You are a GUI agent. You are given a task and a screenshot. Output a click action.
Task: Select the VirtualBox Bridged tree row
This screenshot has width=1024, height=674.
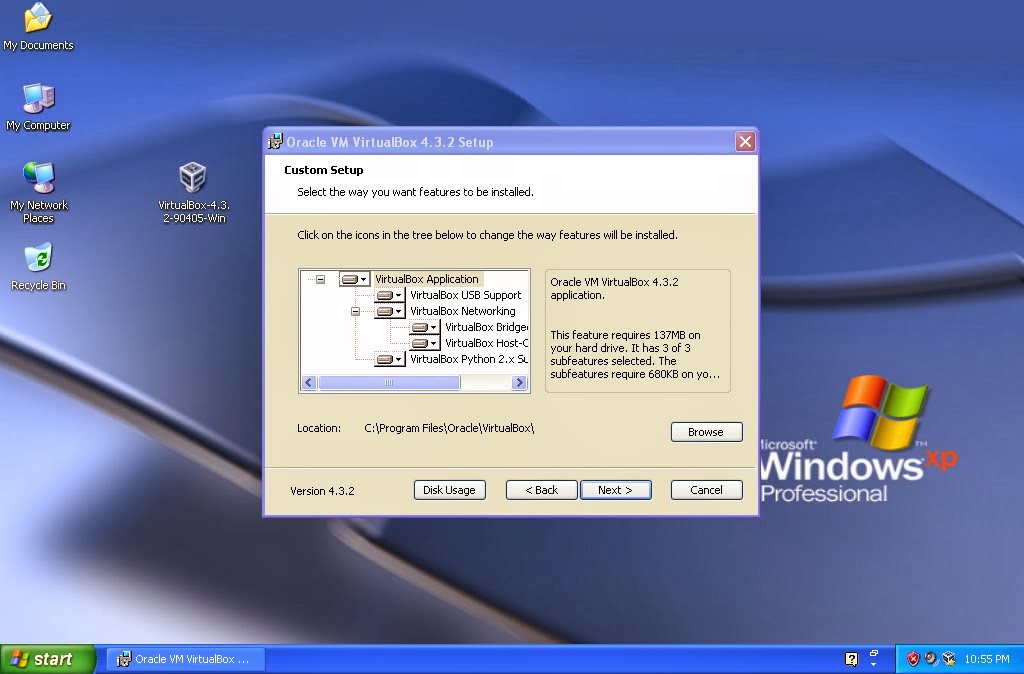click(x=486, y=327)
